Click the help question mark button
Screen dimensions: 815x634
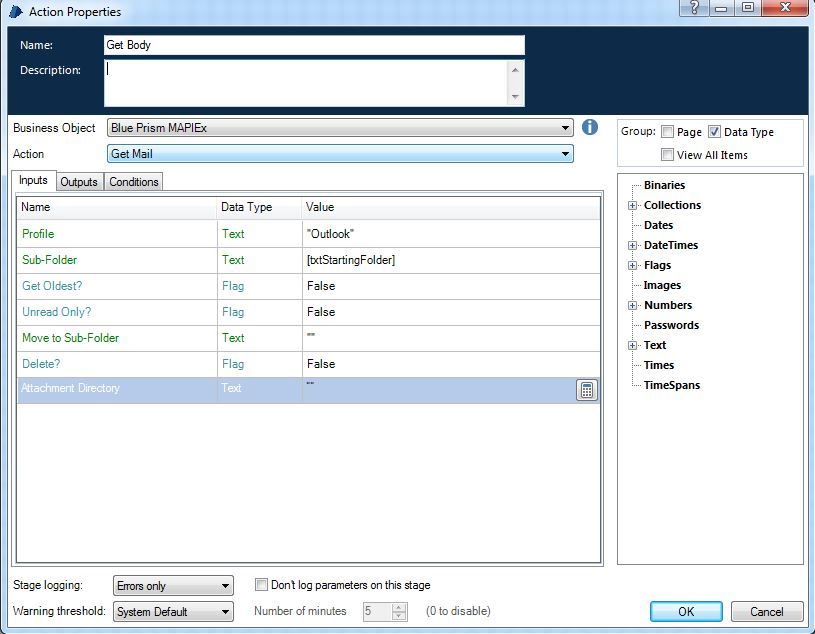pyautogui.click(x=694, y=8)
